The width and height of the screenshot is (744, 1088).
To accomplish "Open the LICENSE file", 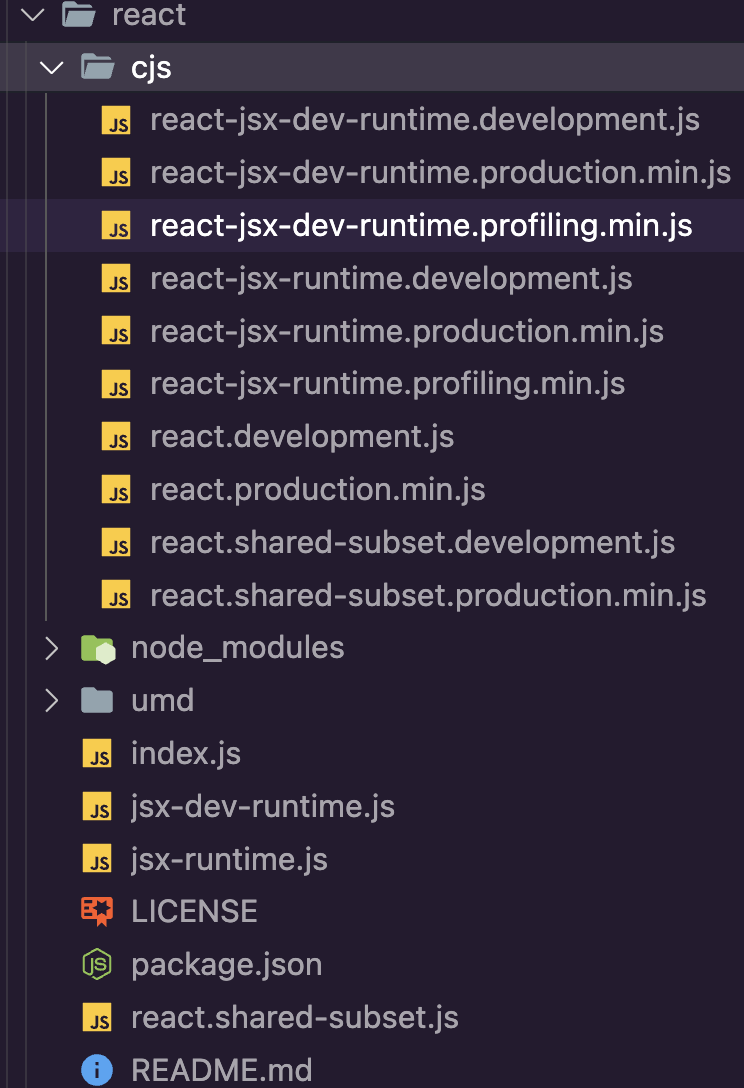I will (194, 912).
